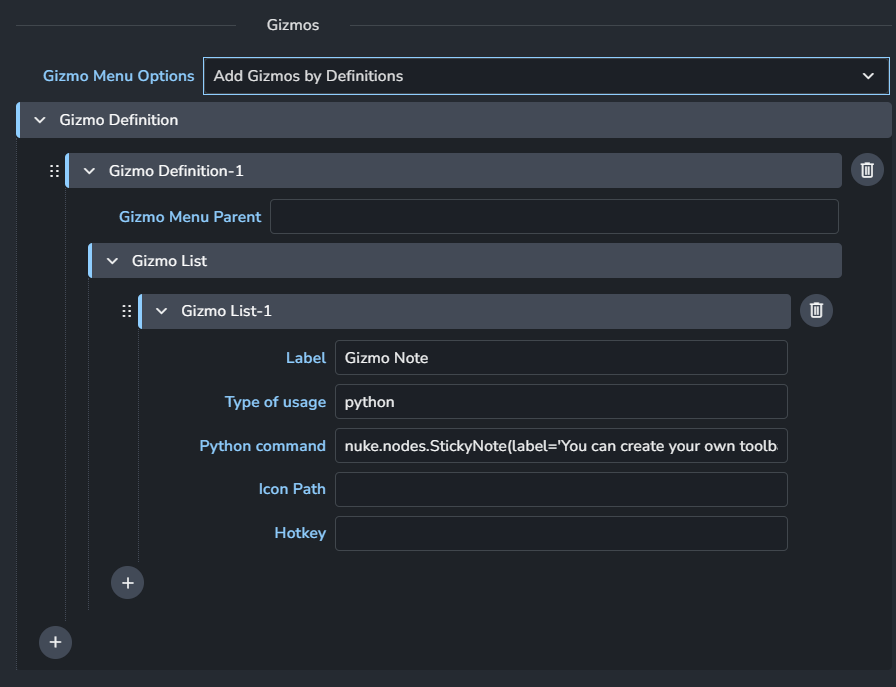Add a gizmo list item with the inner plus button

(x=127, y=582)
